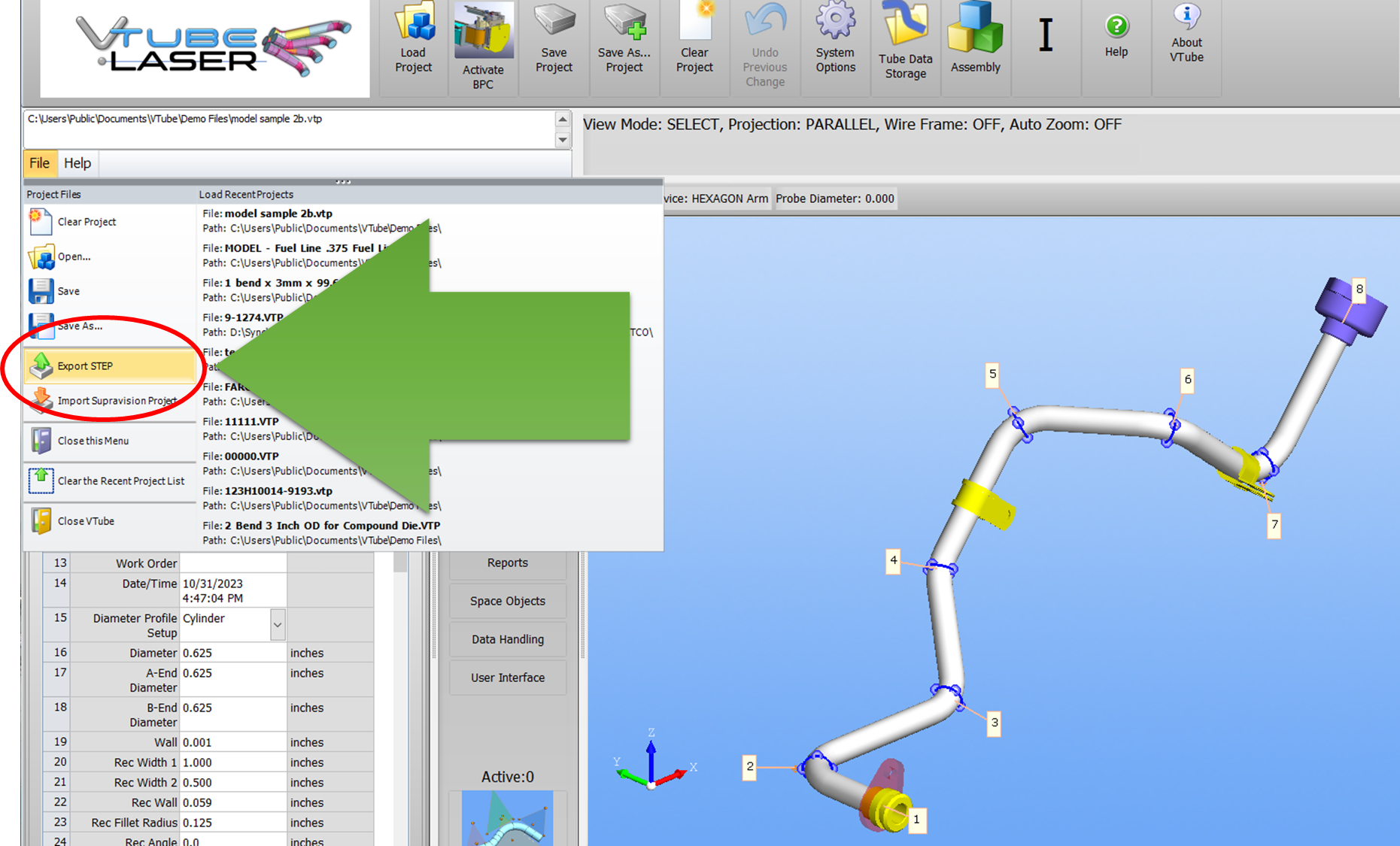This screenshot has height=846, width=1400.
Task: Click Probe Diameter: 0.000 status label
Action: click(835, 199)
